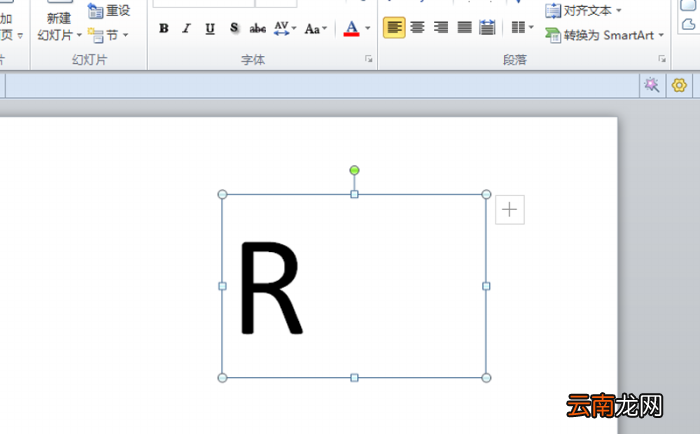Click the right middle sizing handle

click(486, 286)
